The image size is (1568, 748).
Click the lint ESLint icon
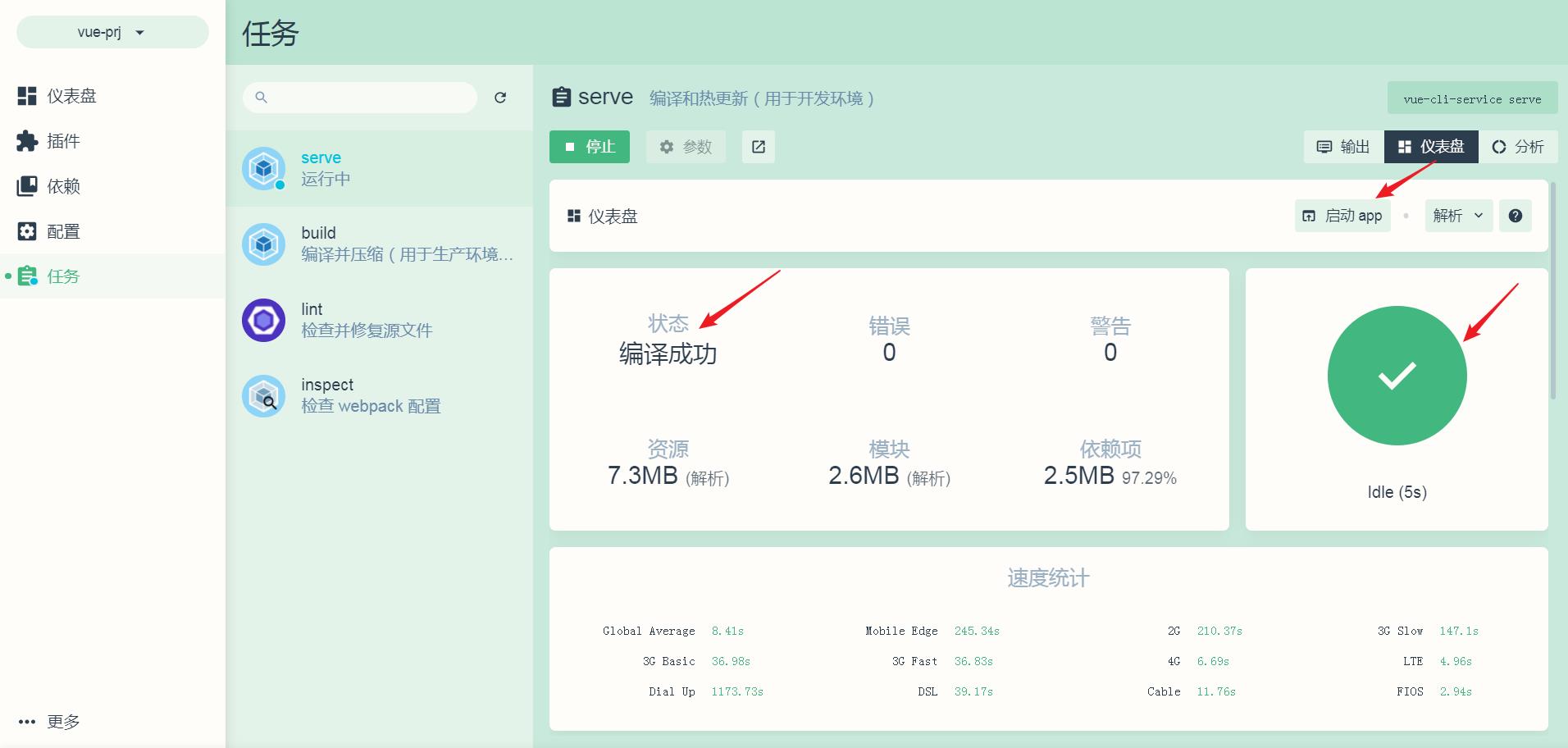[263, 320]
